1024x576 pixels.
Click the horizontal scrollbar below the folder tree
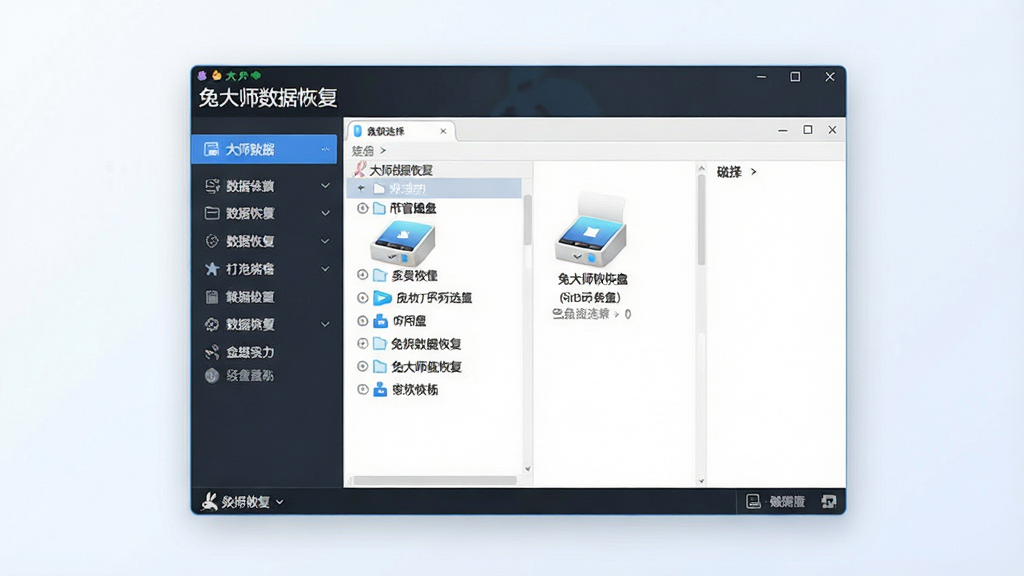point(434,481)
